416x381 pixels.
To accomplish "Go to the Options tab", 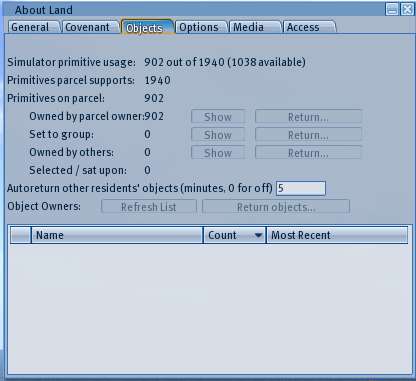I will [201, 27].
